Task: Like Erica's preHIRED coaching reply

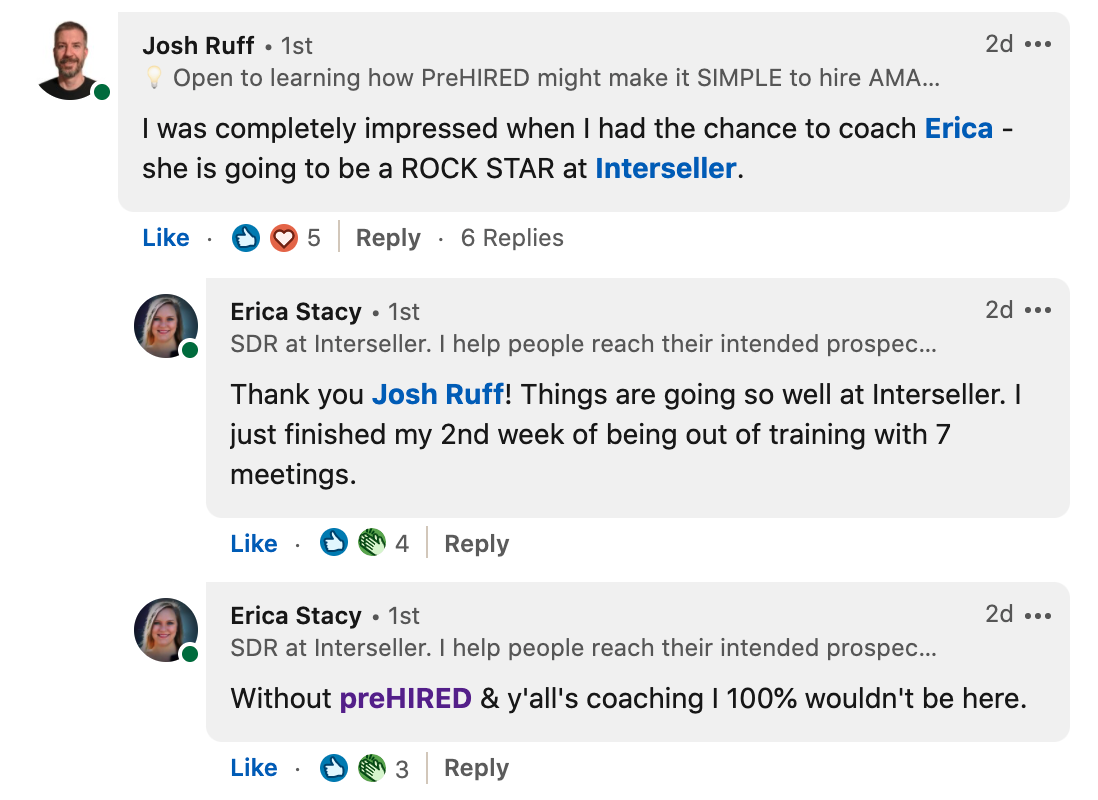Action: coord(254,768)
